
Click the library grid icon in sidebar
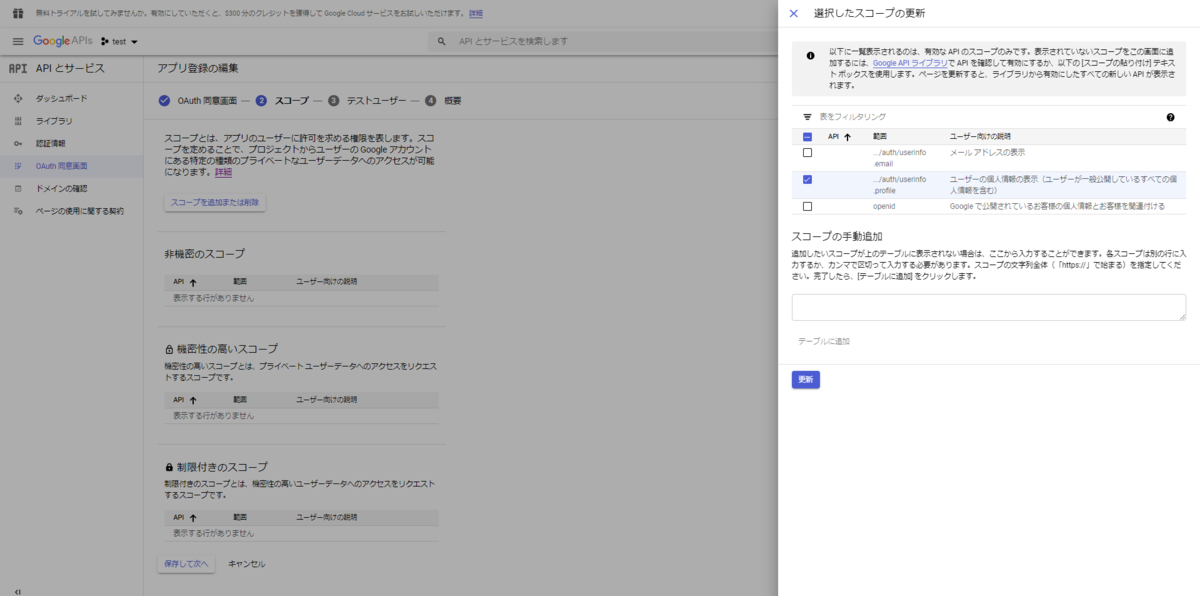click(17, 121)
